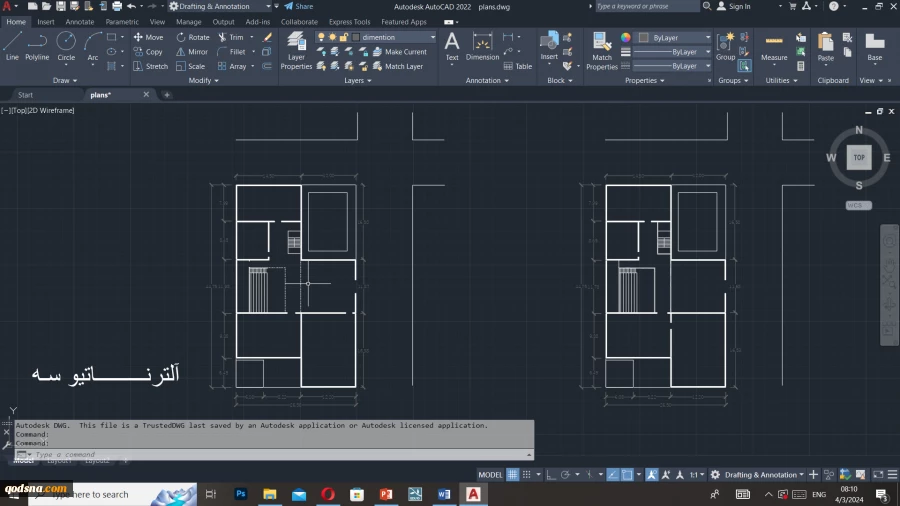This screenshot has height=506, width=900.
Task: Click the object color wheel swatch
Action: (x=626, y=37)
